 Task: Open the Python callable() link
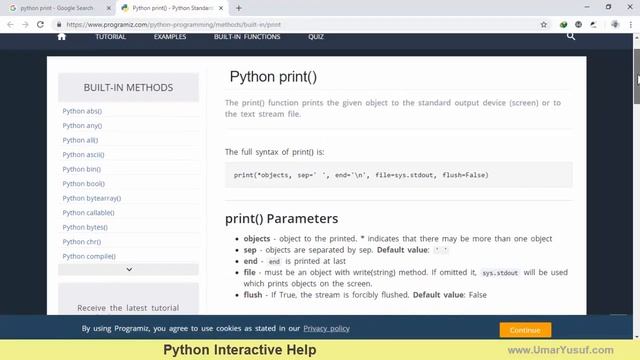click(88, 213)
